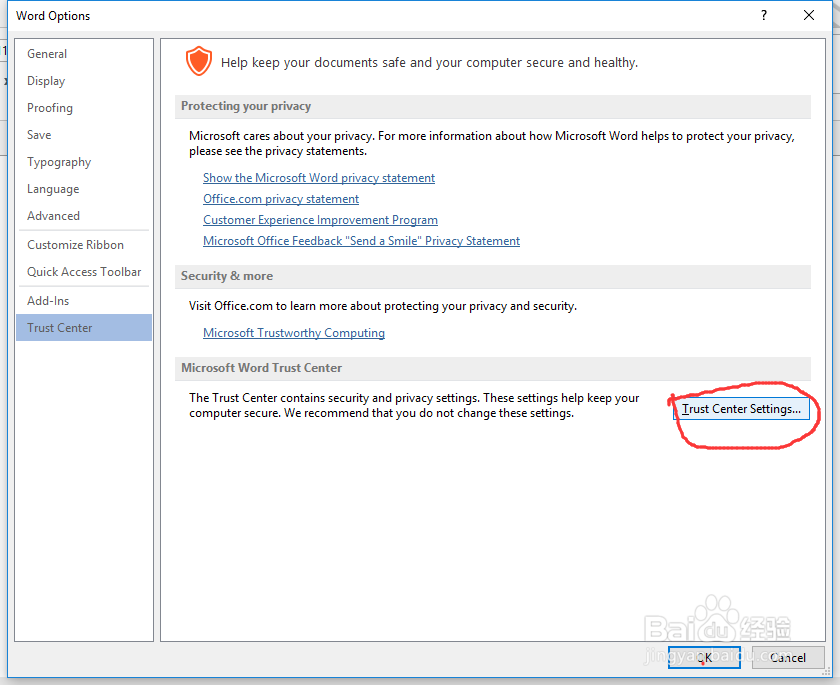Viewport: 840px width, 685px height.
Task: Close the Word Options dialog
Action: [x=809, y=16]
